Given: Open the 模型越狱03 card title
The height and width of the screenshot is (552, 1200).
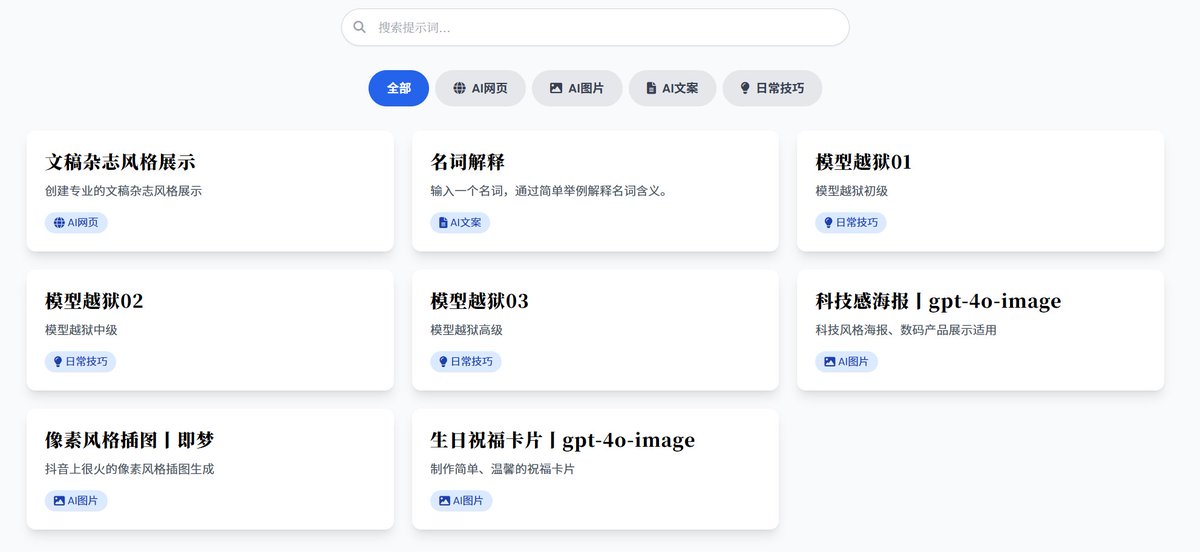Looking at the screenshot, I should tap(479, 301).
